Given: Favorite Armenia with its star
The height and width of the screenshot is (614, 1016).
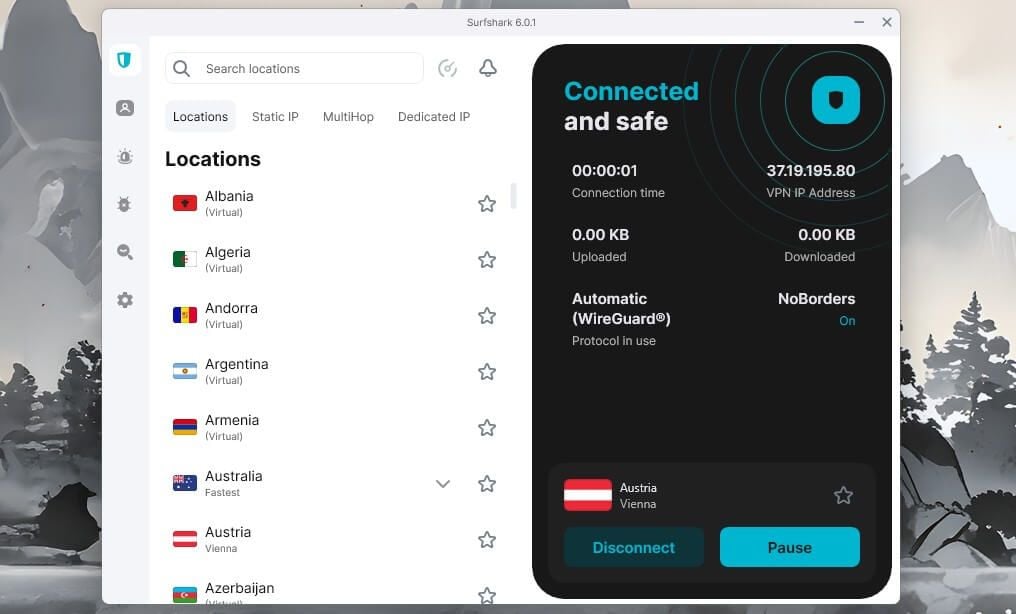Looking at the screenshot, I should (x=487, y=428).
